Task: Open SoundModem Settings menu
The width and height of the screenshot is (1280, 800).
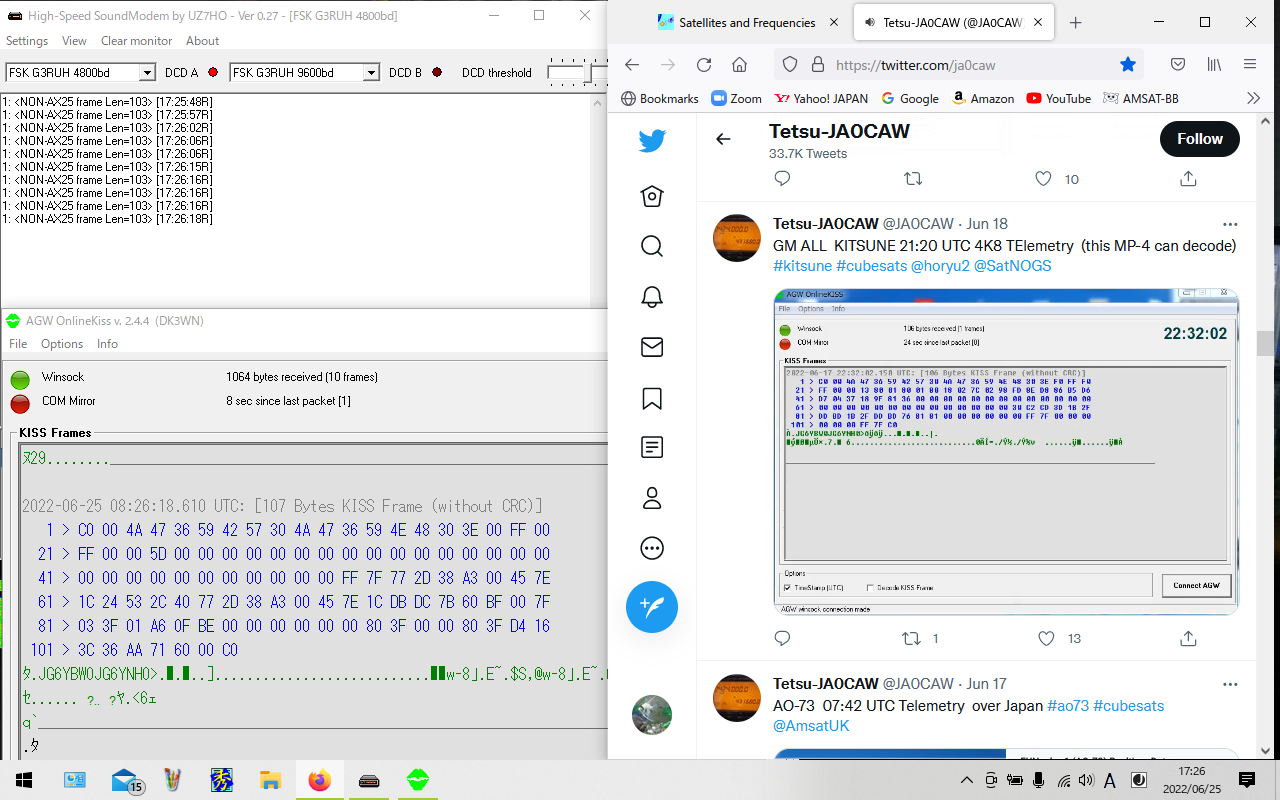Action: click(27, 41)
